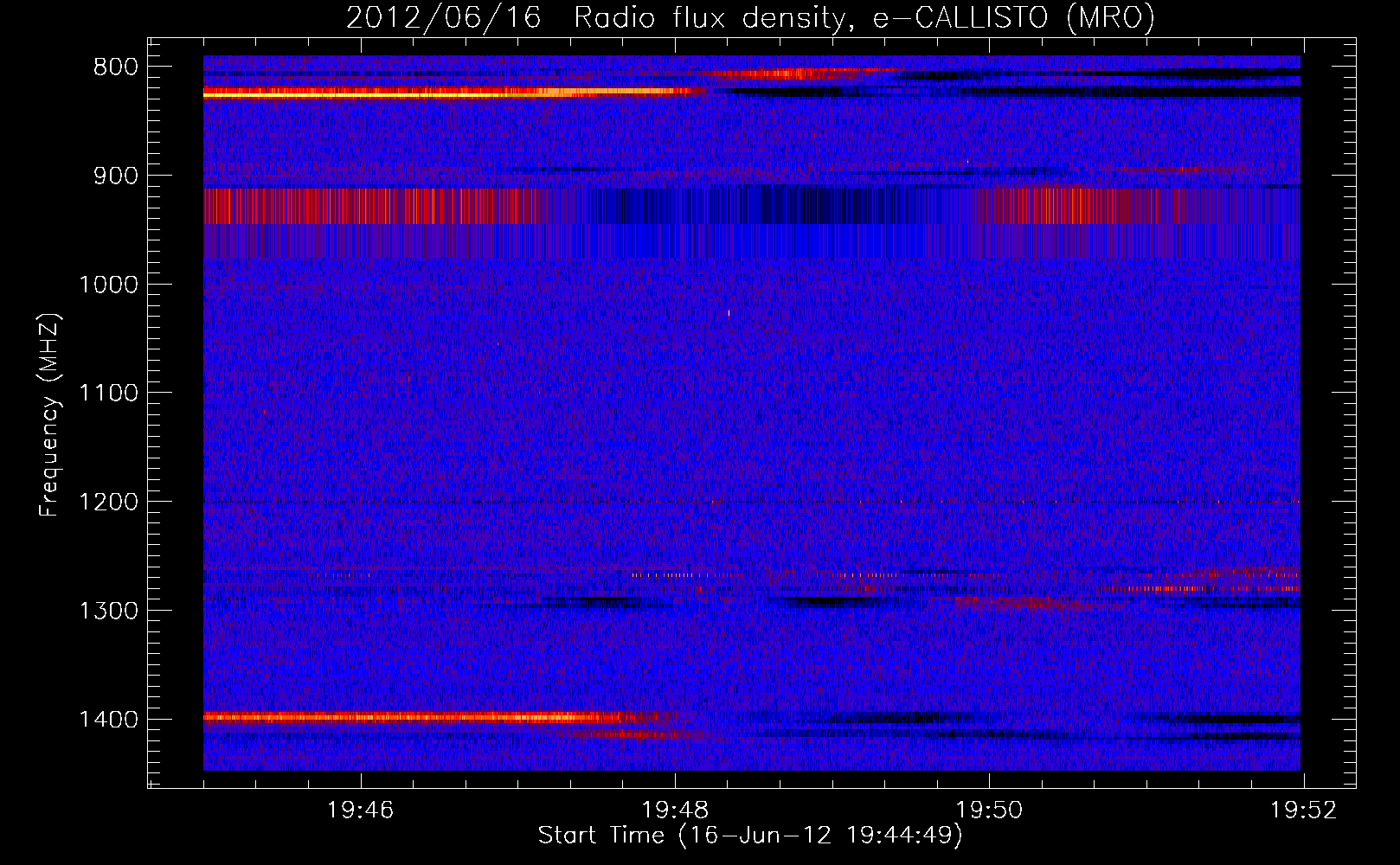The width and height of the screenshot is (1400, 865).
Task: Click the 'Frequency (MHZ)' axis title
Action: point(49,415)
